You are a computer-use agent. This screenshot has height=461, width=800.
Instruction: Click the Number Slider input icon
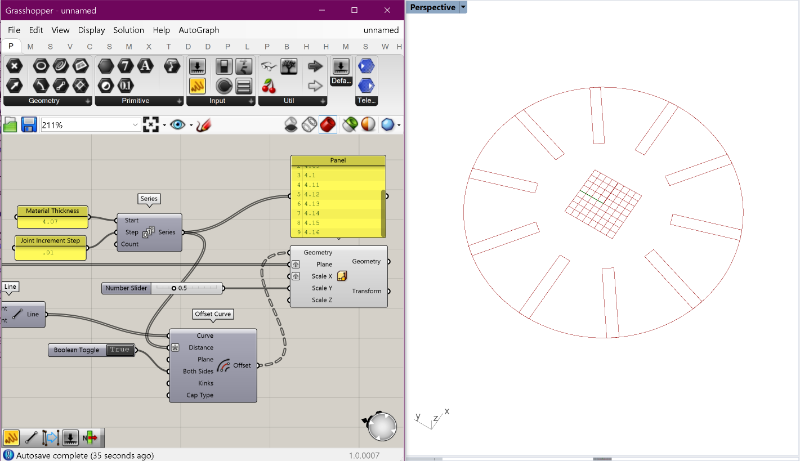[197, 66]
